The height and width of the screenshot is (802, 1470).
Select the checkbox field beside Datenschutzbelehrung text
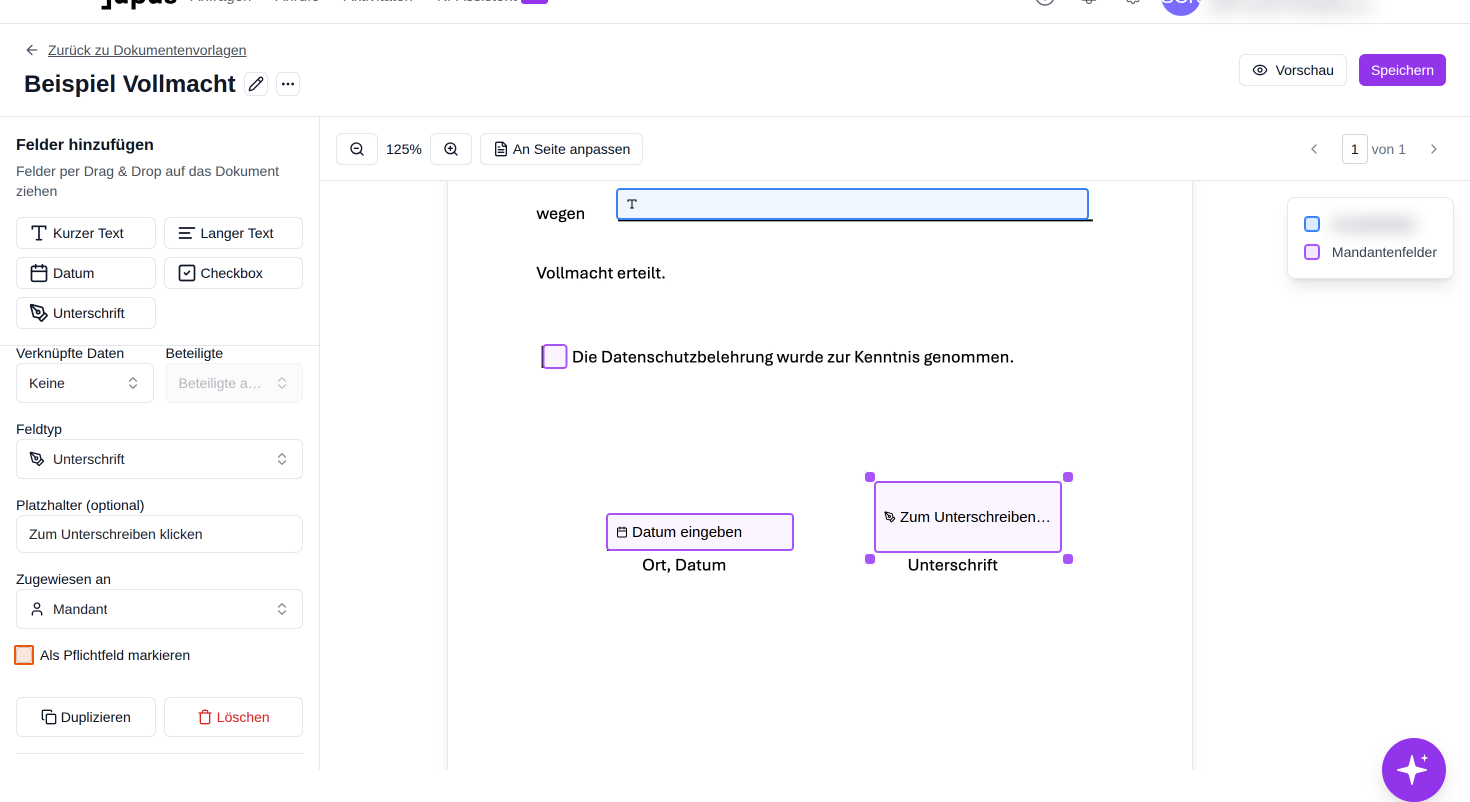click(555, 357)
